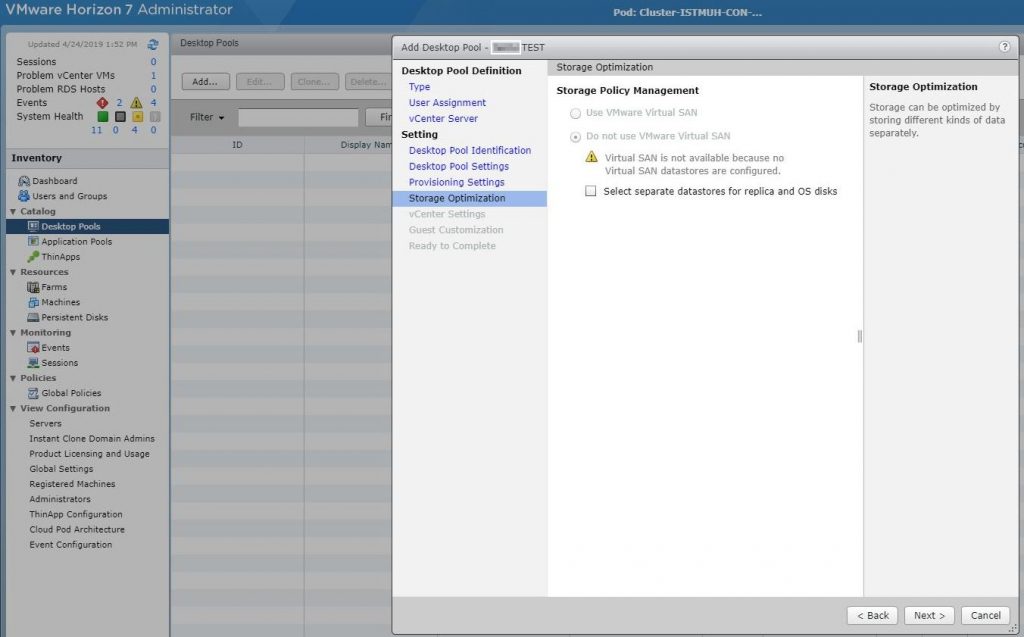Viewport: 1024px width, 637px height.
Task: Click the Next > button
Action: (x=929, y=615)
